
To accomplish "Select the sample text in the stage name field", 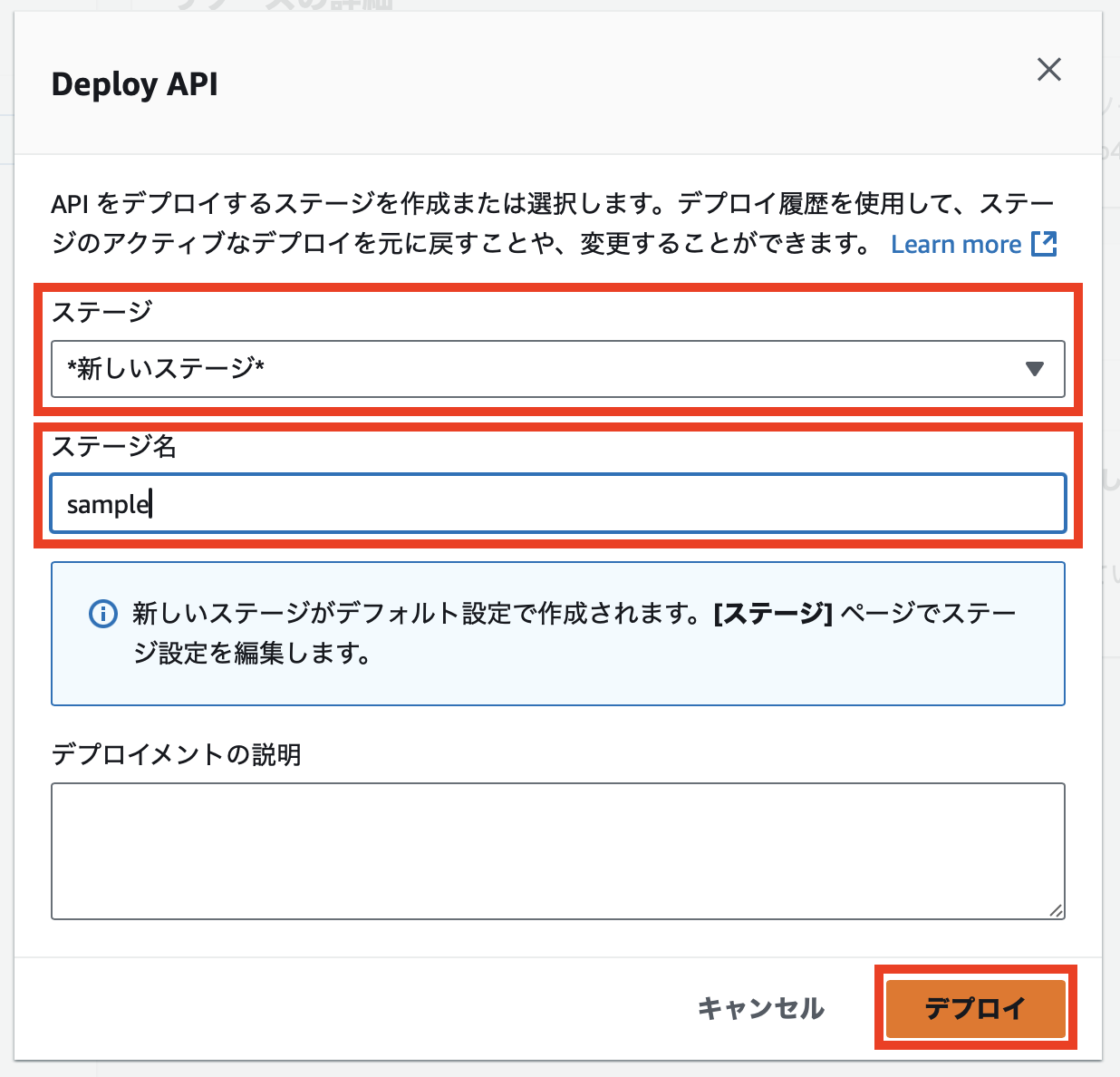I will (106, 503).
